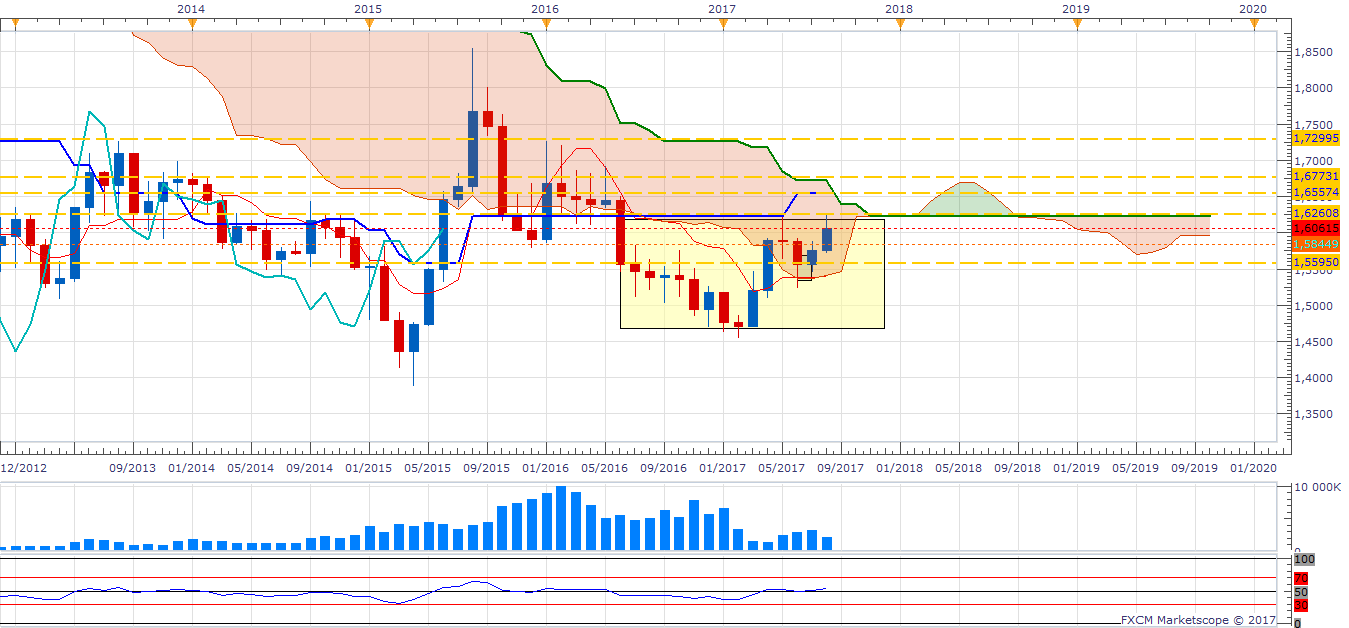This screenshot has height=628, width=1349.
Task: Click the 2015 year marker triangle
Action: pos(368,25)
